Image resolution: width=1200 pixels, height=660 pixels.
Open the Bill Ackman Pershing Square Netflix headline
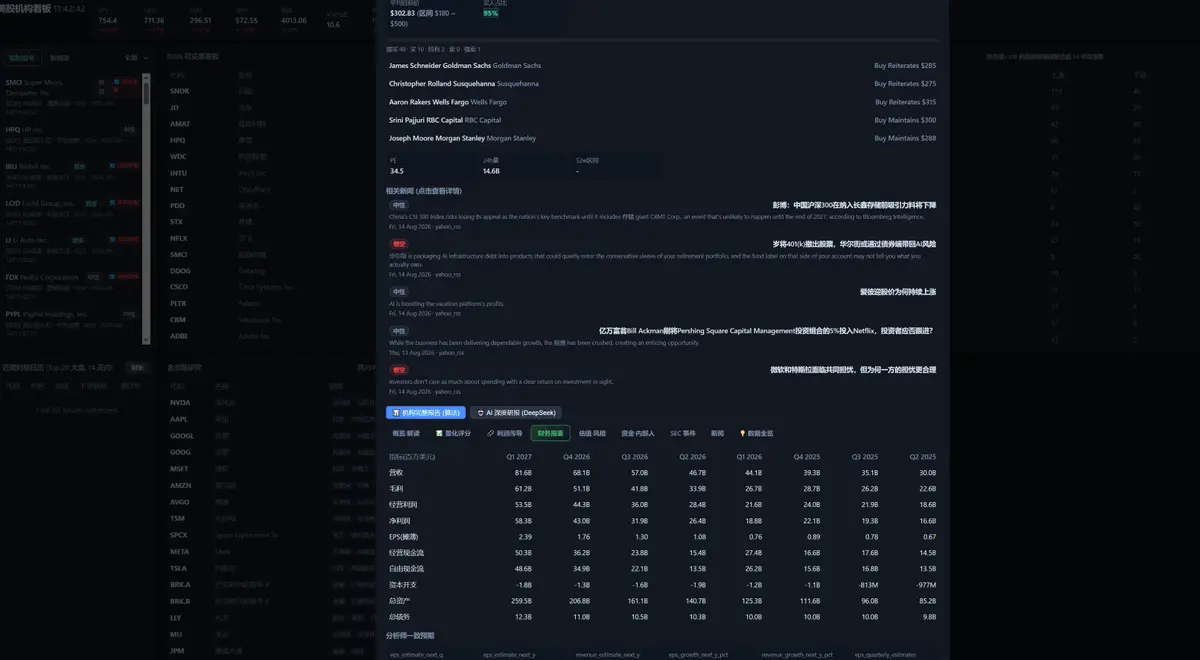click(765, 330)
